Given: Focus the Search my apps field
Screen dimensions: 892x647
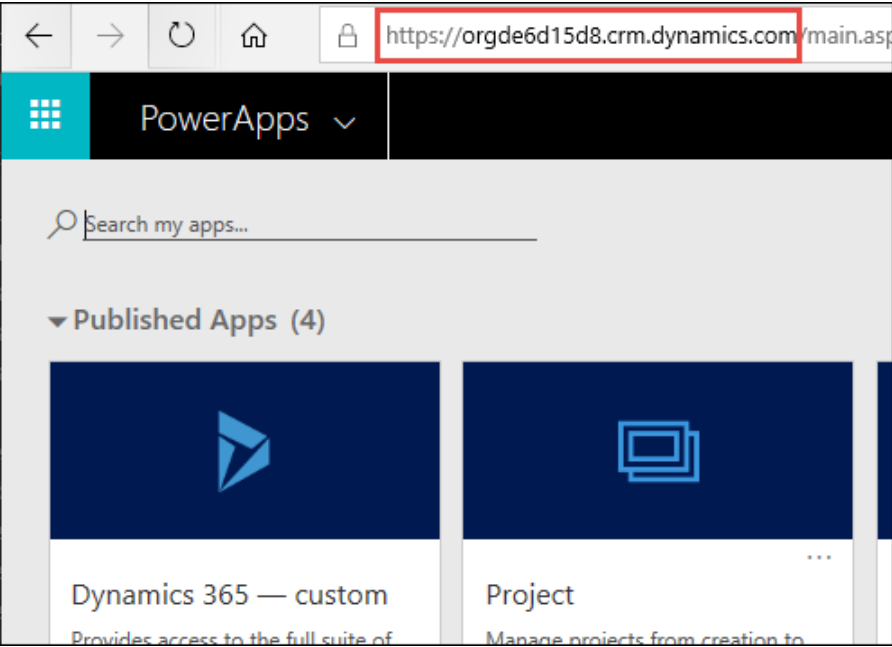Looking at the screenshot, I should pos(310,225).
